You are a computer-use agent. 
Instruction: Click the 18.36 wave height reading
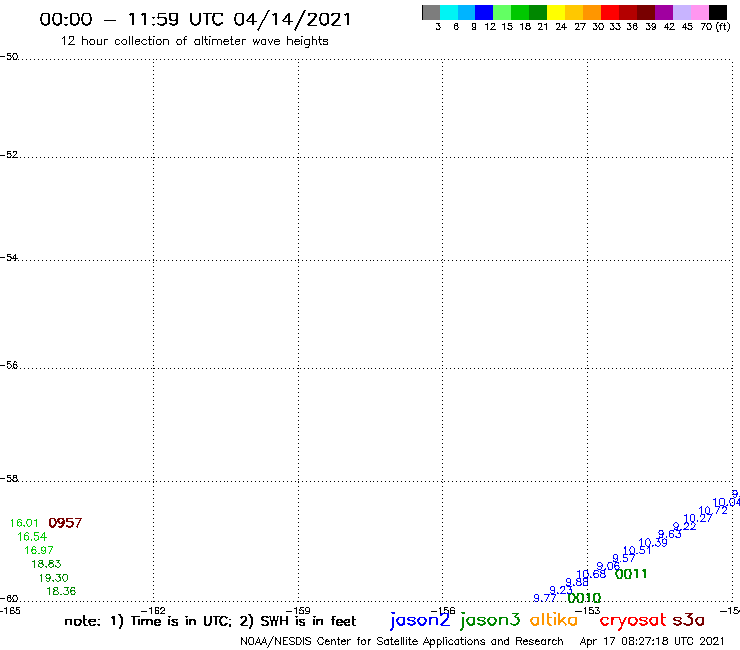click(x=61, y=591)
